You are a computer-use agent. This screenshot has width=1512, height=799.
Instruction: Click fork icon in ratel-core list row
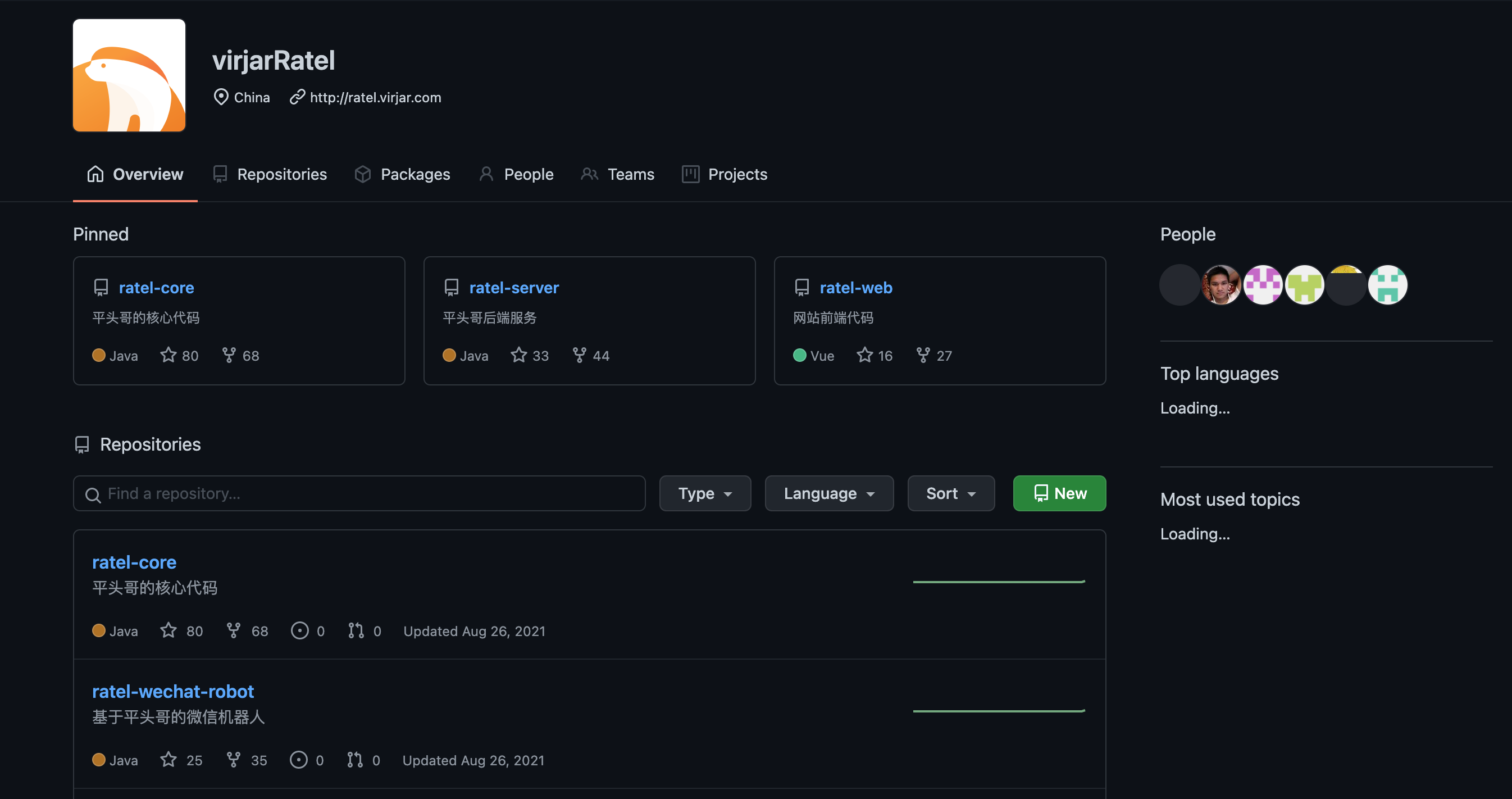[233, 630]
